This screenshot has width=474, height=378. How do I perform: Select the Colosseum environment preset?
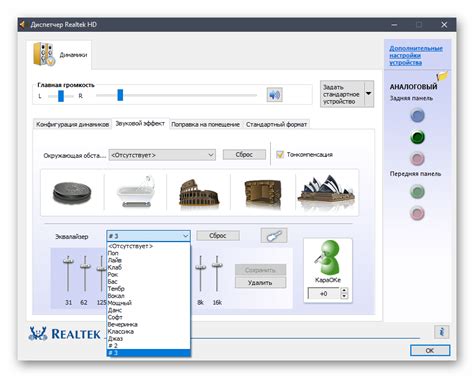(199, 193)
